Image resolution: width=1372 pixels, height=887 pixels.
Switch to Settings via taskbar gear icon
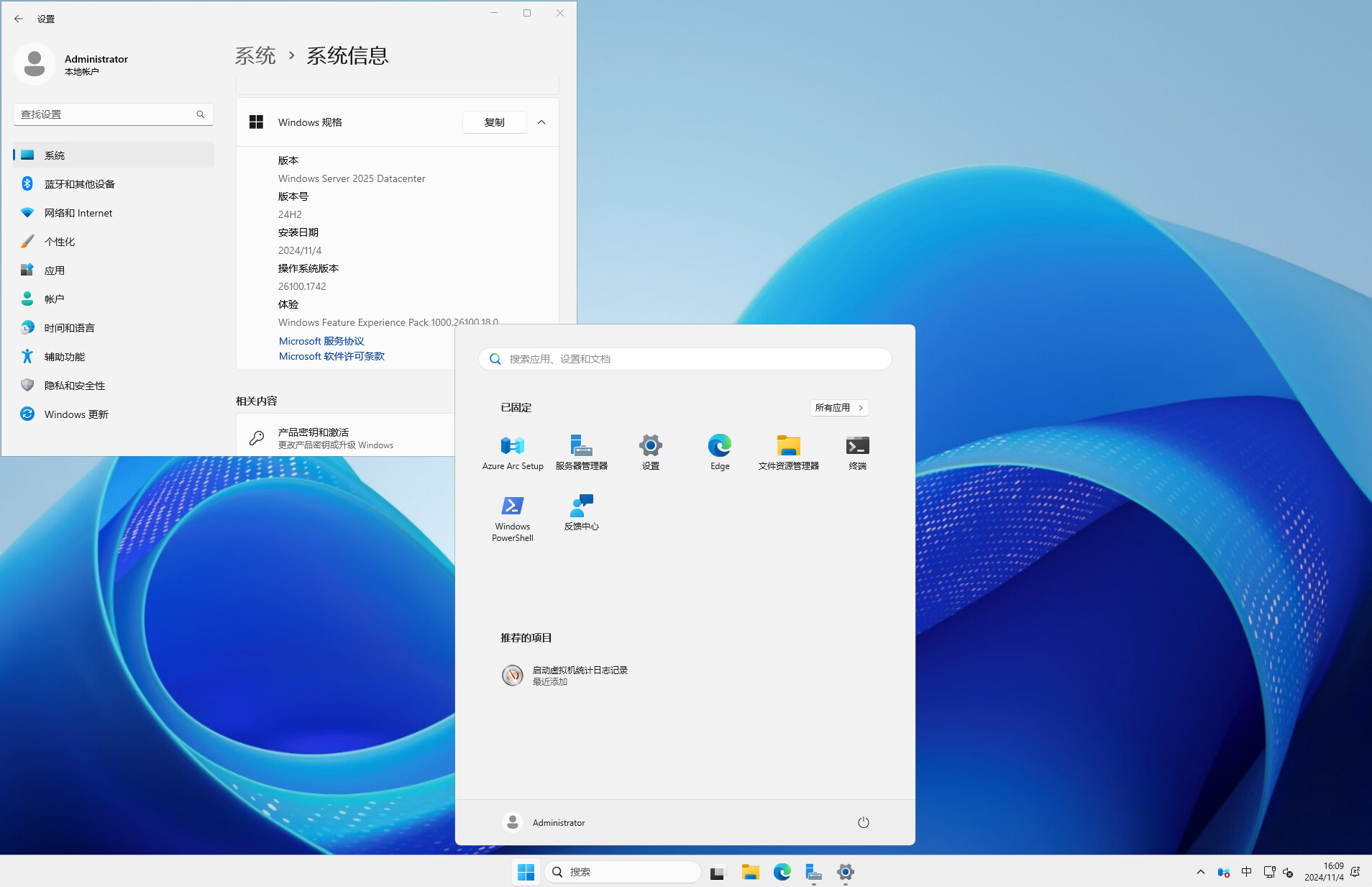[845, 872]
